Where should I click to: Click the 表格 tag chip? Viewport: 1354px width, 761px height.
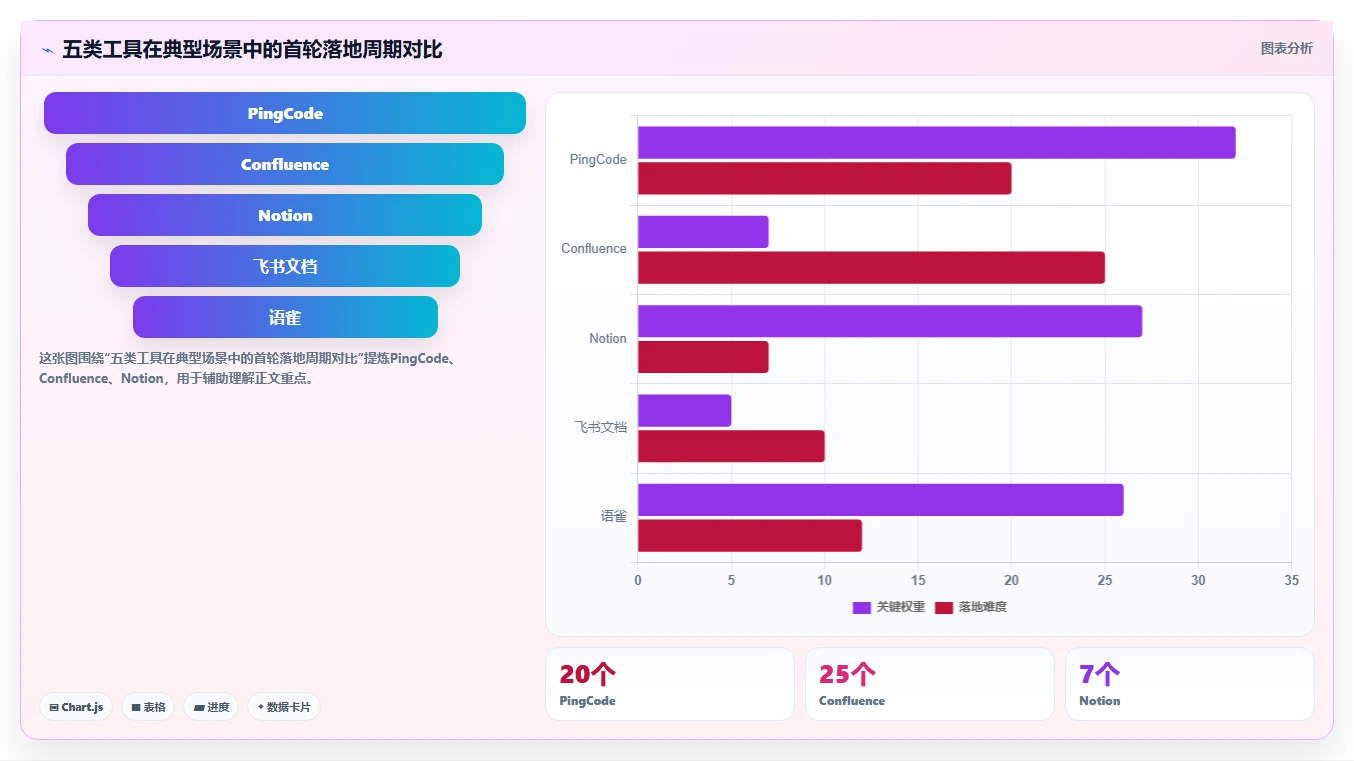(148, 707)
